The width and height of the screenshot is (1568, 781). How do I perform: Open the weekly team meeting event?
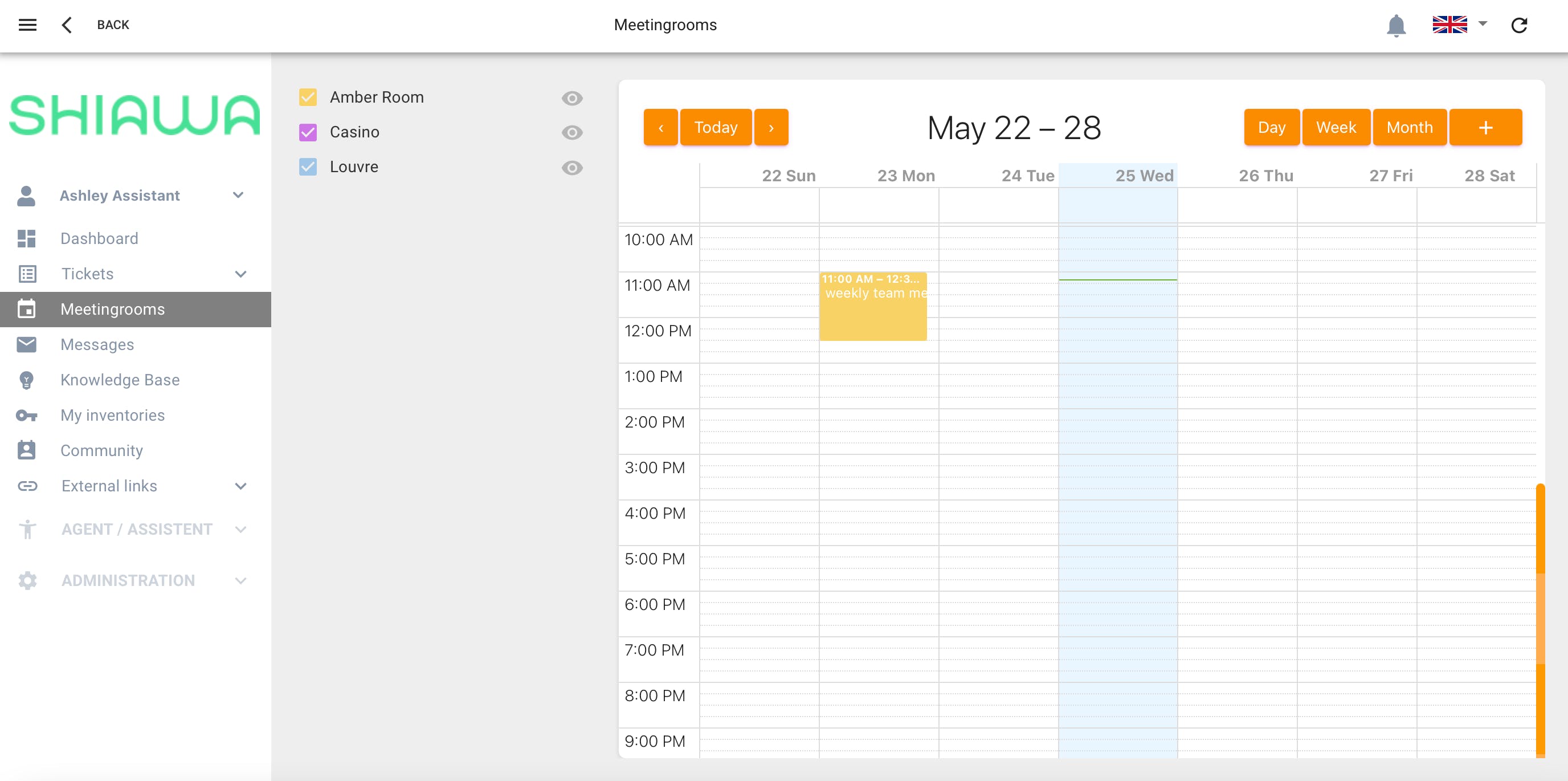pyautogui.click(x=872, y=307)
